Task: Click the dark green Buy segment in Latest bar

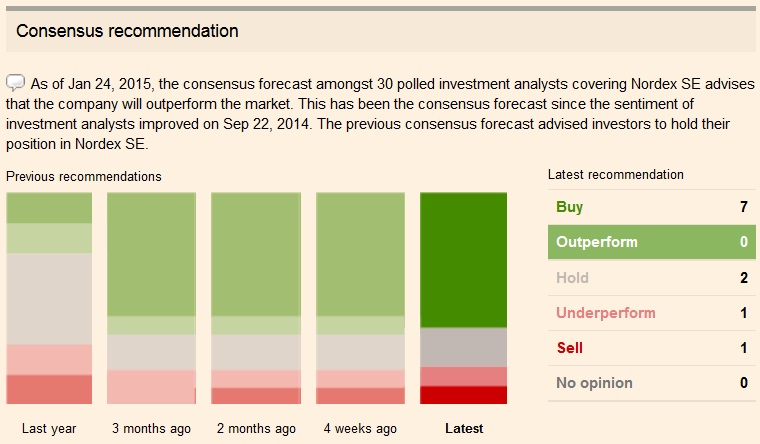Action: coord(464,260)
